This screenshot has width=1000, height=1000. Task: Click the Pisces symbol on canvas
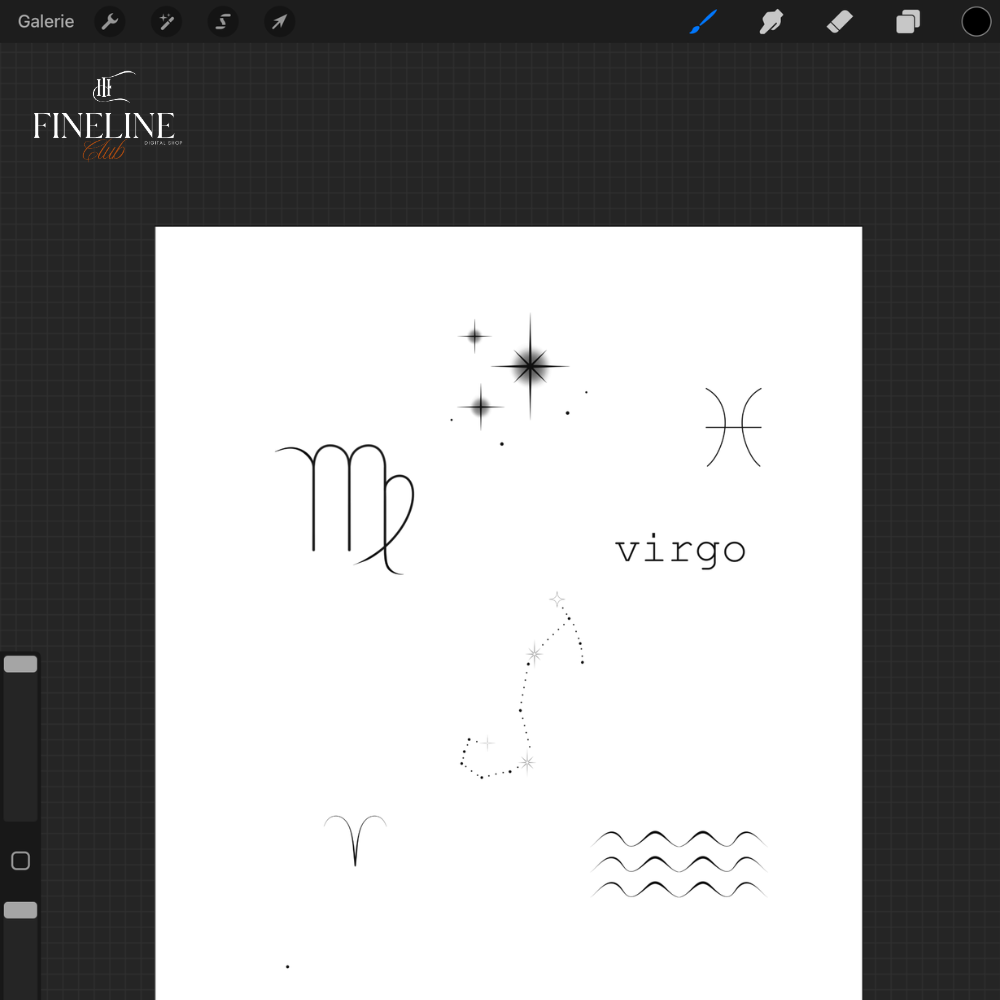(x=733, y=427)
